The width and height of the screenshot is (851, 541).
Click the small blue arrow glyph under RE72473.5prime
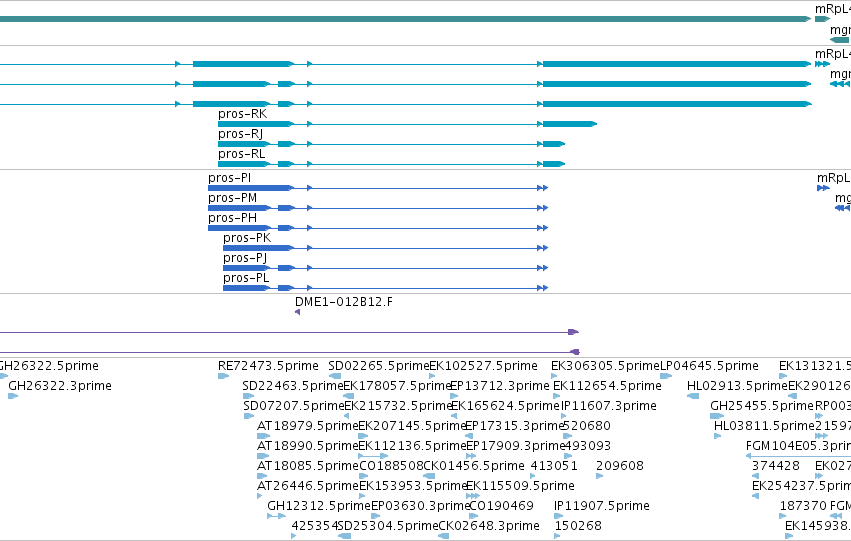coord(223,376)
